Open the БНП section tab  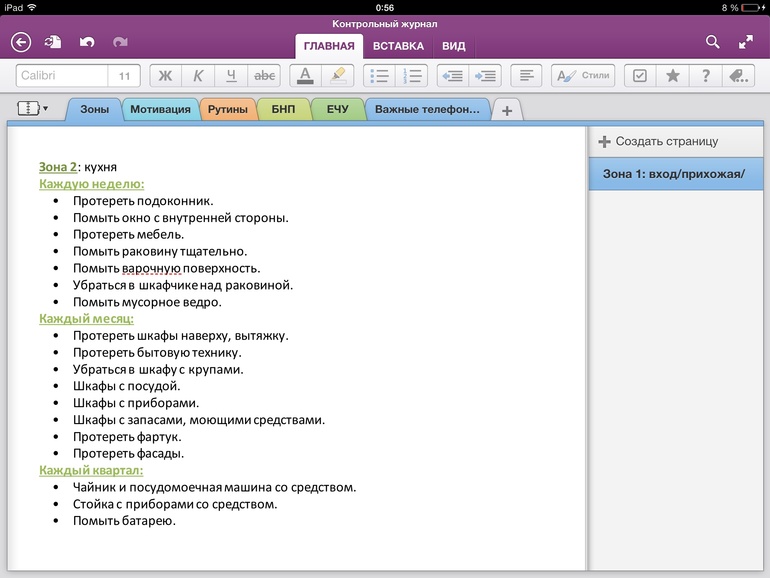point(283,109)
